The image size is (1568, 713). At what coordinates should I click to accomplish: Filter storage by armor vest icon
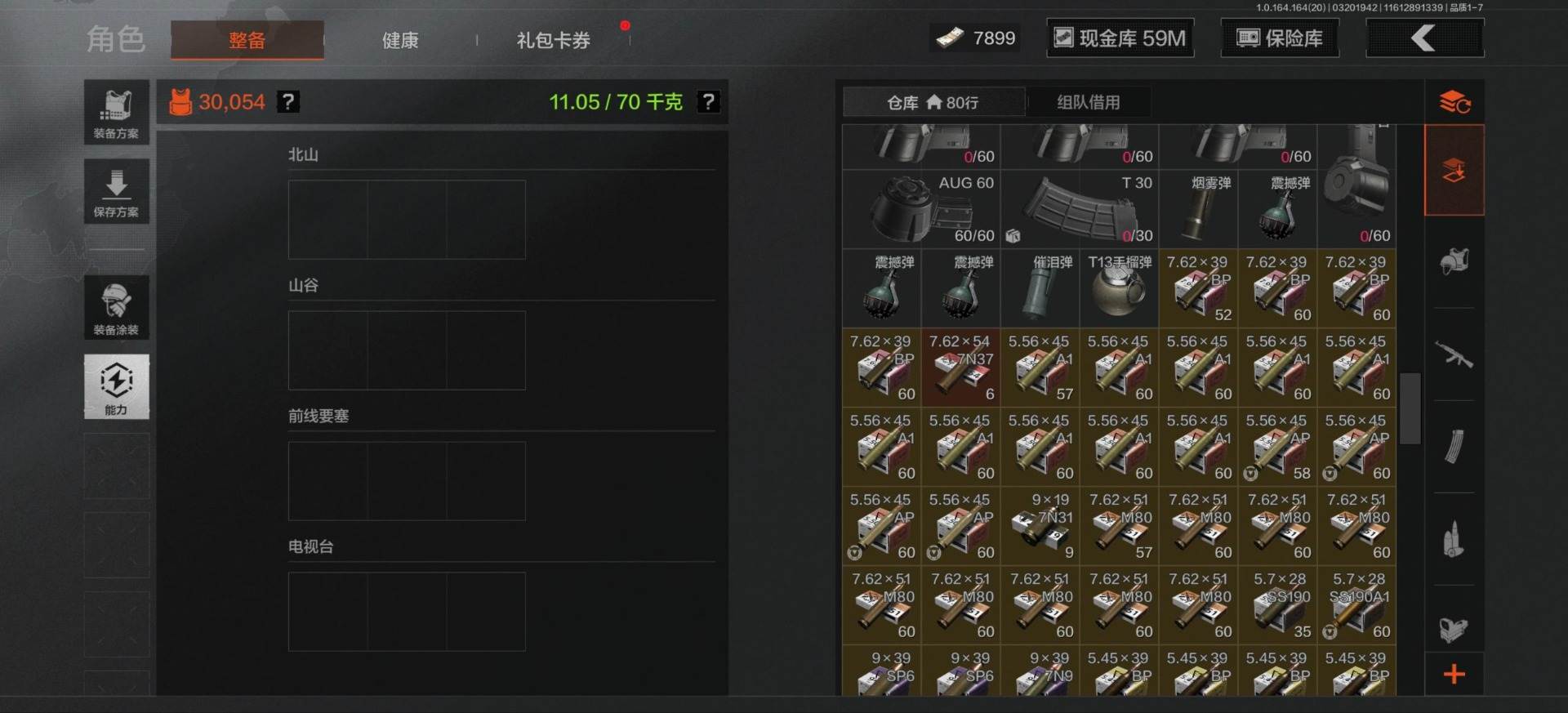[1454, 261]
